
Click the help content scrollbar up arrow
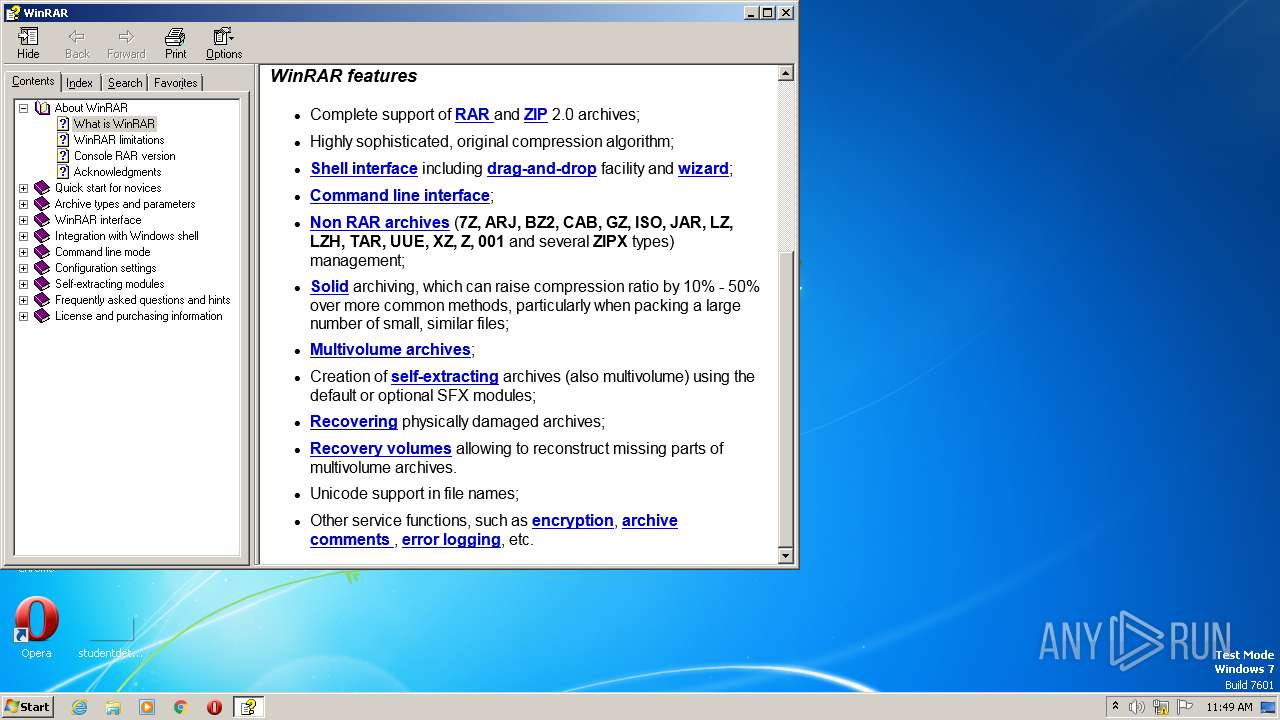click(785, 73)
